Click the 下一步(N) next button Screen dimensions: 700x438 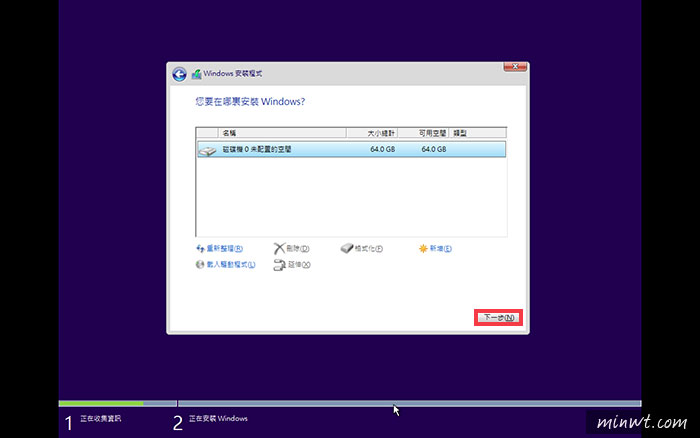click(499, 317)
